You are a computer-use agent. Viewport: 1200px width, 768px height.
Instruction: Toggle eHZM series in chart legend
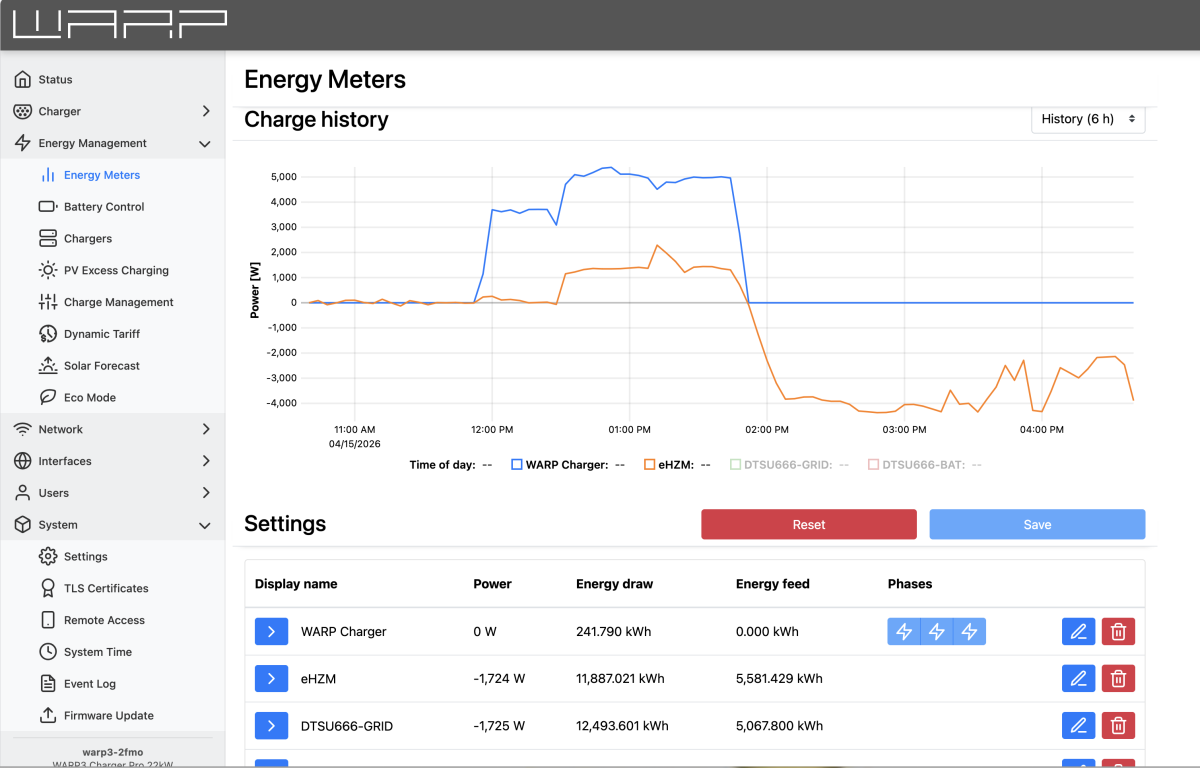pyautogui.click(x=650, y=464)
